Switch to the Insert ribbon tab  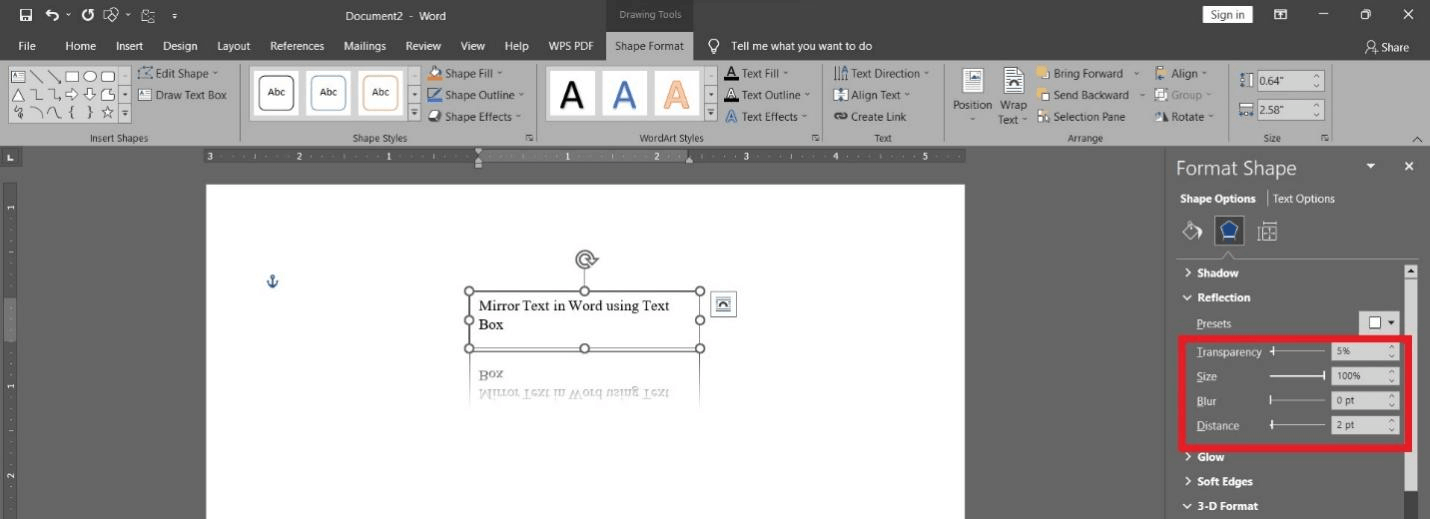point(129,46)
